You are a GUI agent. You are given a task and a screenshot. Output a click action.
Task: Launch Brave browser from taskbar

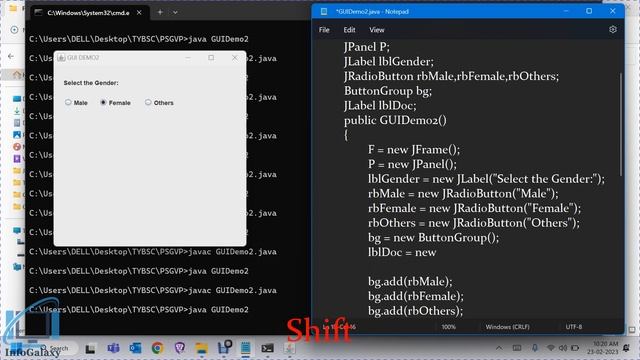pos(180,348)
